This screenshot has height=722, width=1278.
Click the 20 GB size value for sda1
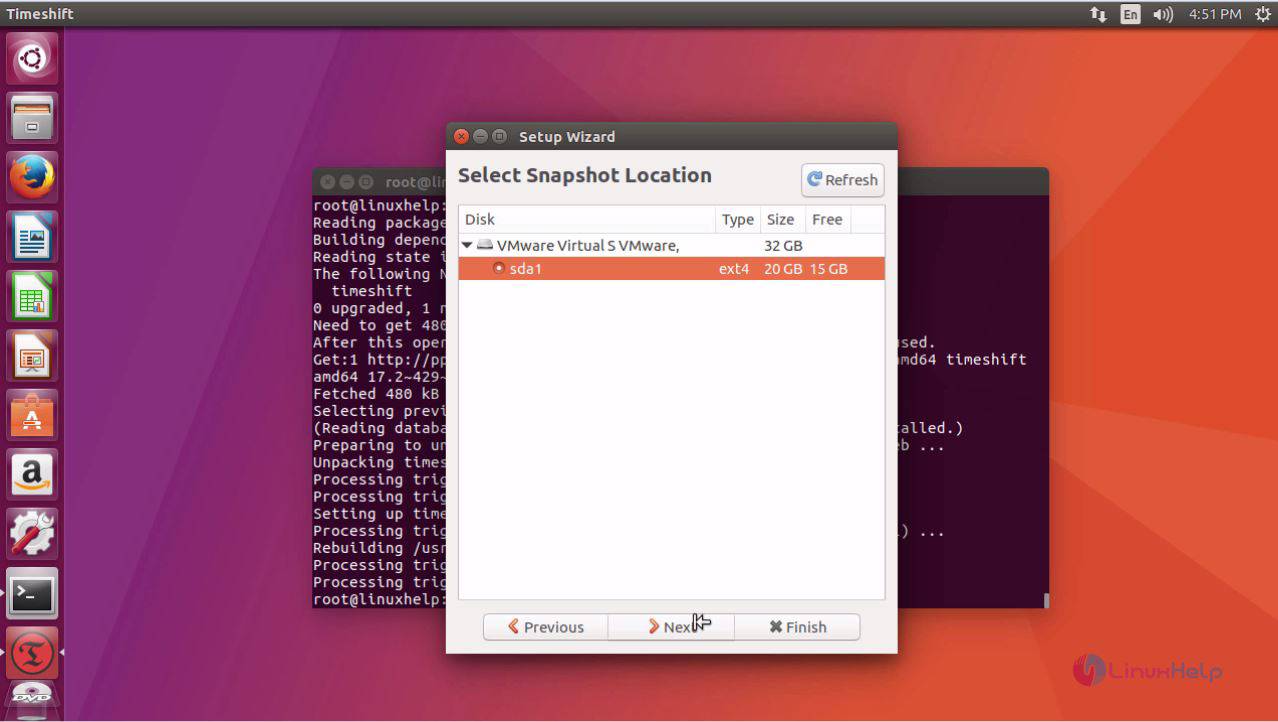(783, 269)
